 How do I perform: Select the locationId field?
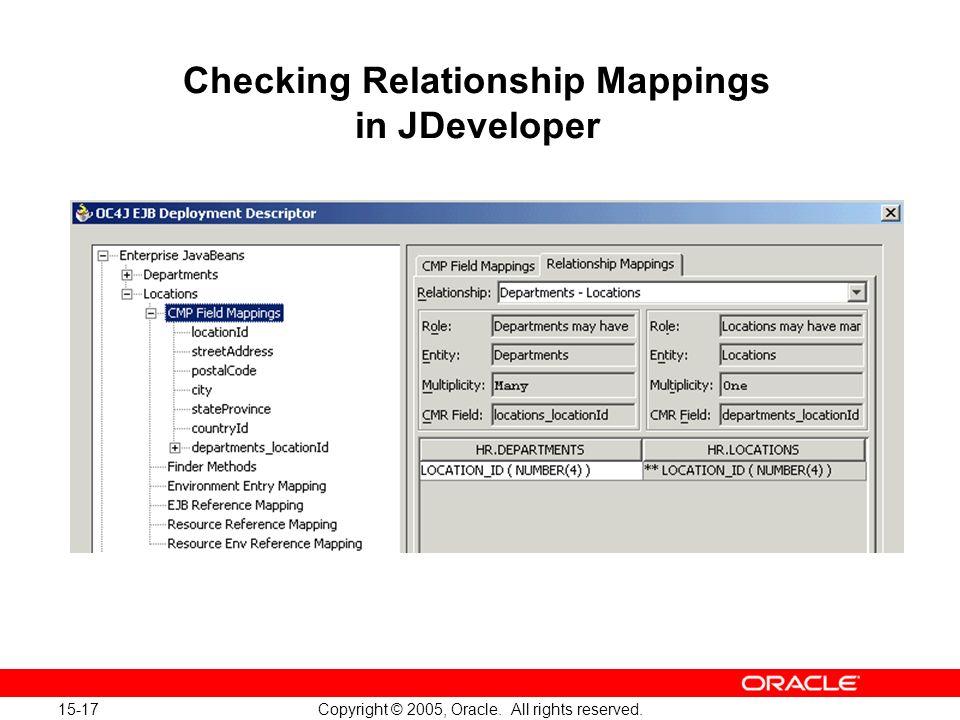[x=220, y=332]
